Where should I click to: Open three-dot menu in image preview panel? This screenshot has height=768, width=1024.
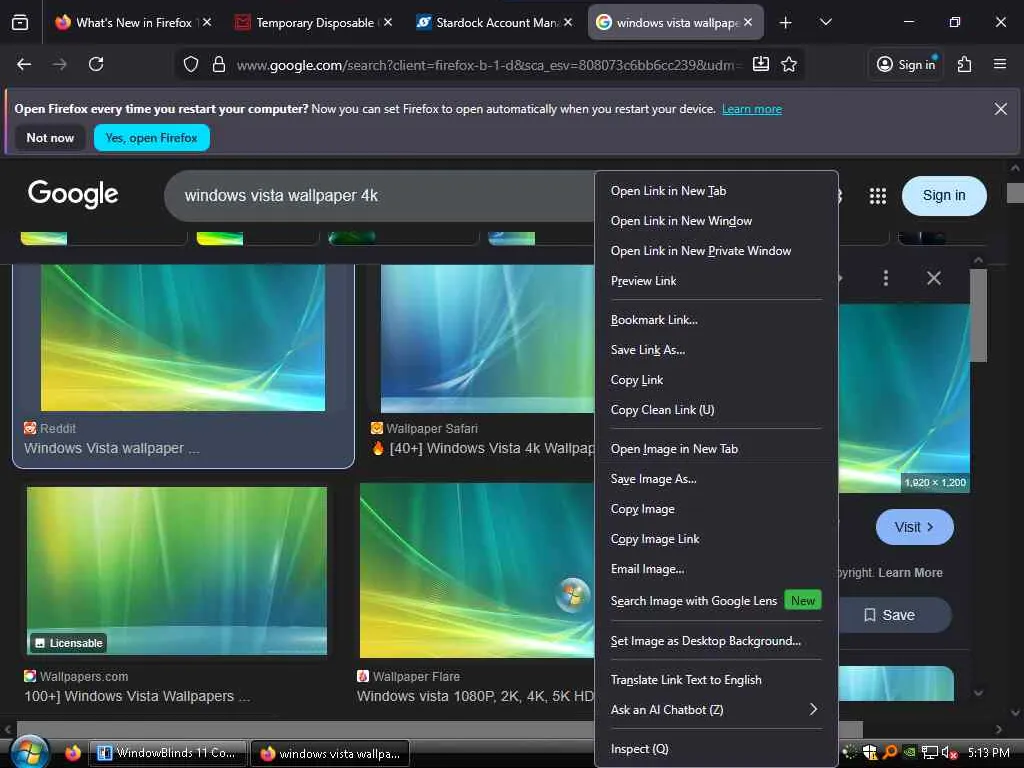[x=886, y=278]
